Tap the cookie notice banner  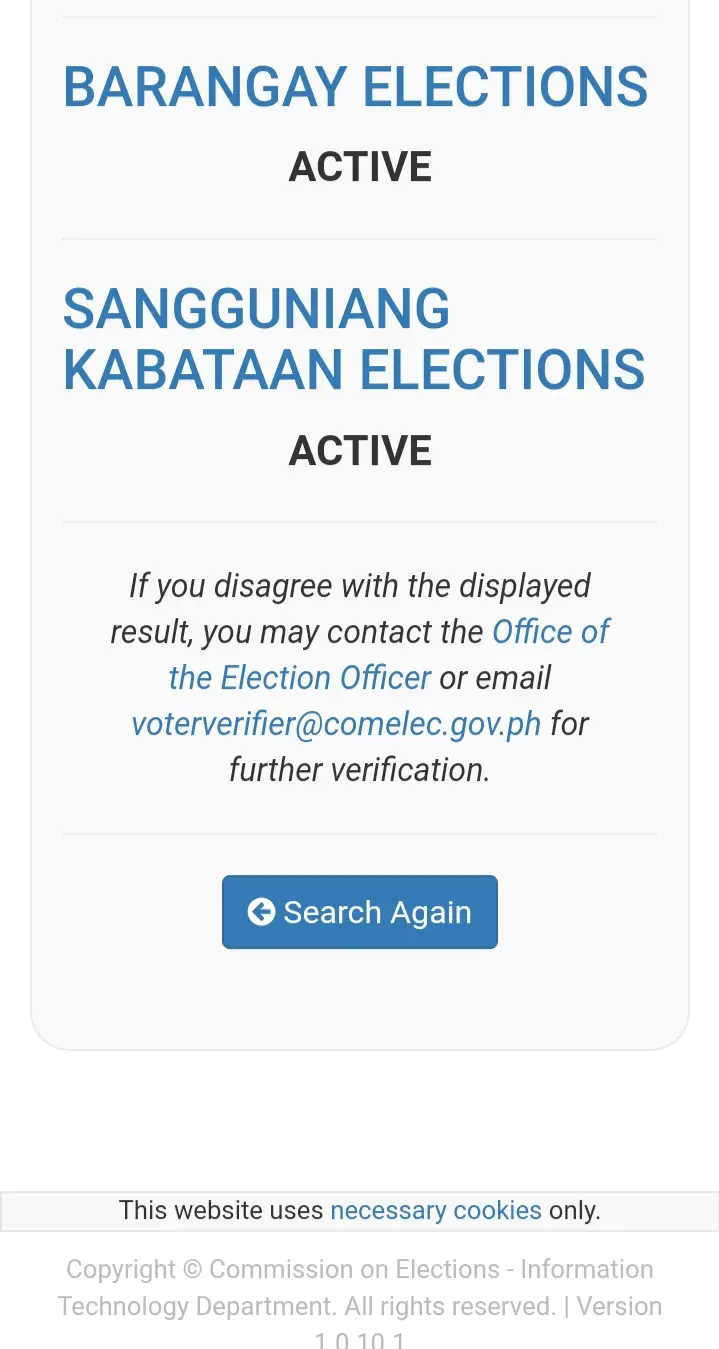[x=359, y=1211]
